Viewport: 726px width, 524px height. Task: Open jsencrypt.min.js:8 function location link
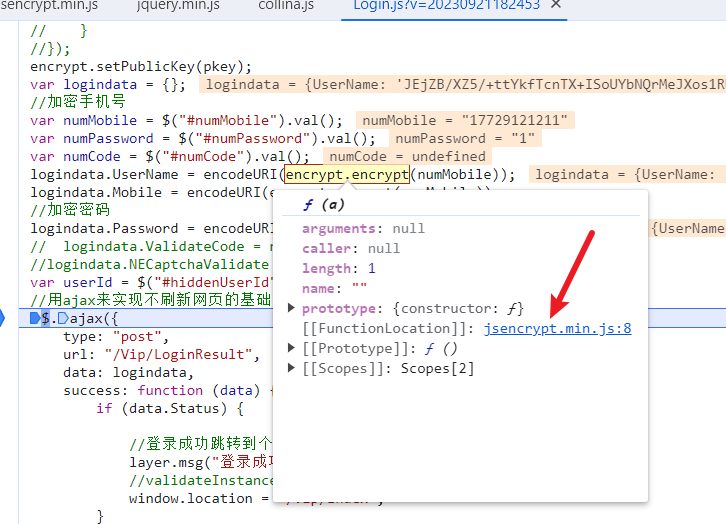[557, 329]
